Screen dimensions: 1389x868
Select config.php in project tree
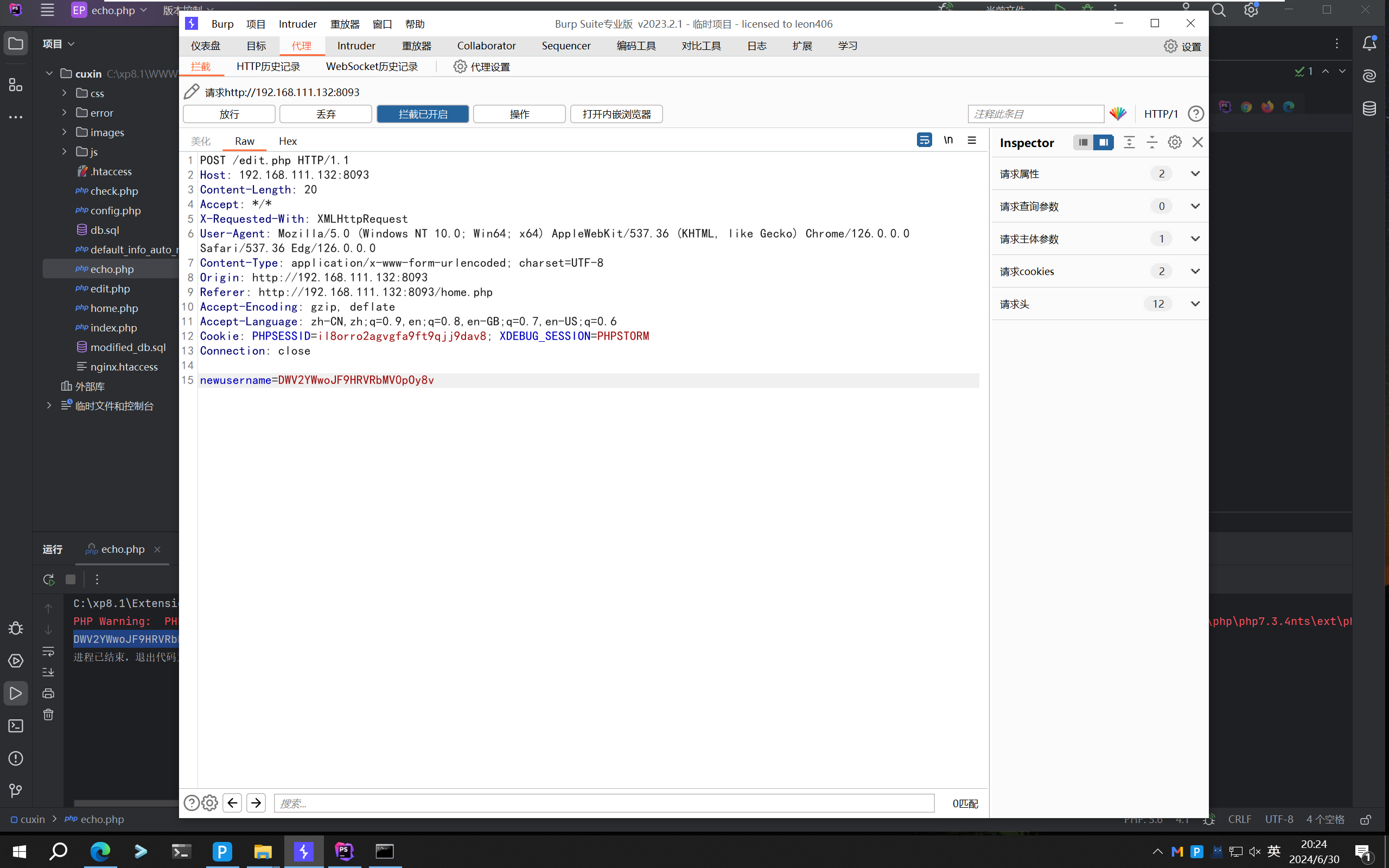tap(116, 210)
